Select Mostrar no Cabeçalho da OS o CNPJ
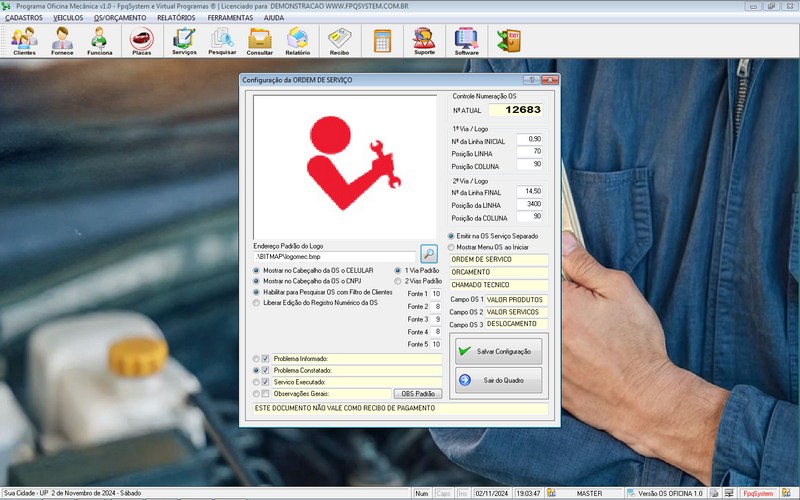The width and height of the screenshot is (800, 500). (257, 281)
